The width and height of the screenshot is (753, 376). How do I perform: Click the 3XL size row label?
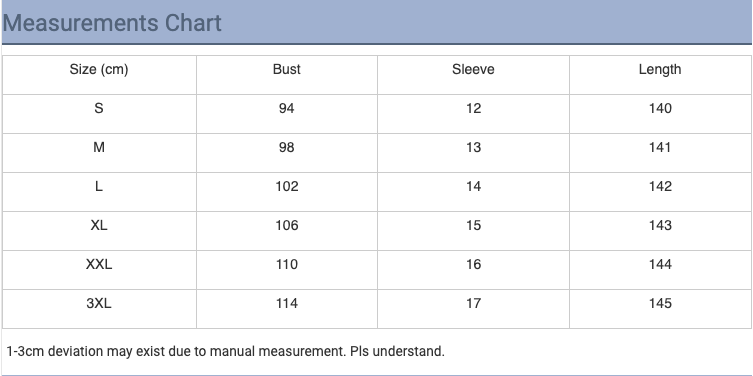point(99,303)
